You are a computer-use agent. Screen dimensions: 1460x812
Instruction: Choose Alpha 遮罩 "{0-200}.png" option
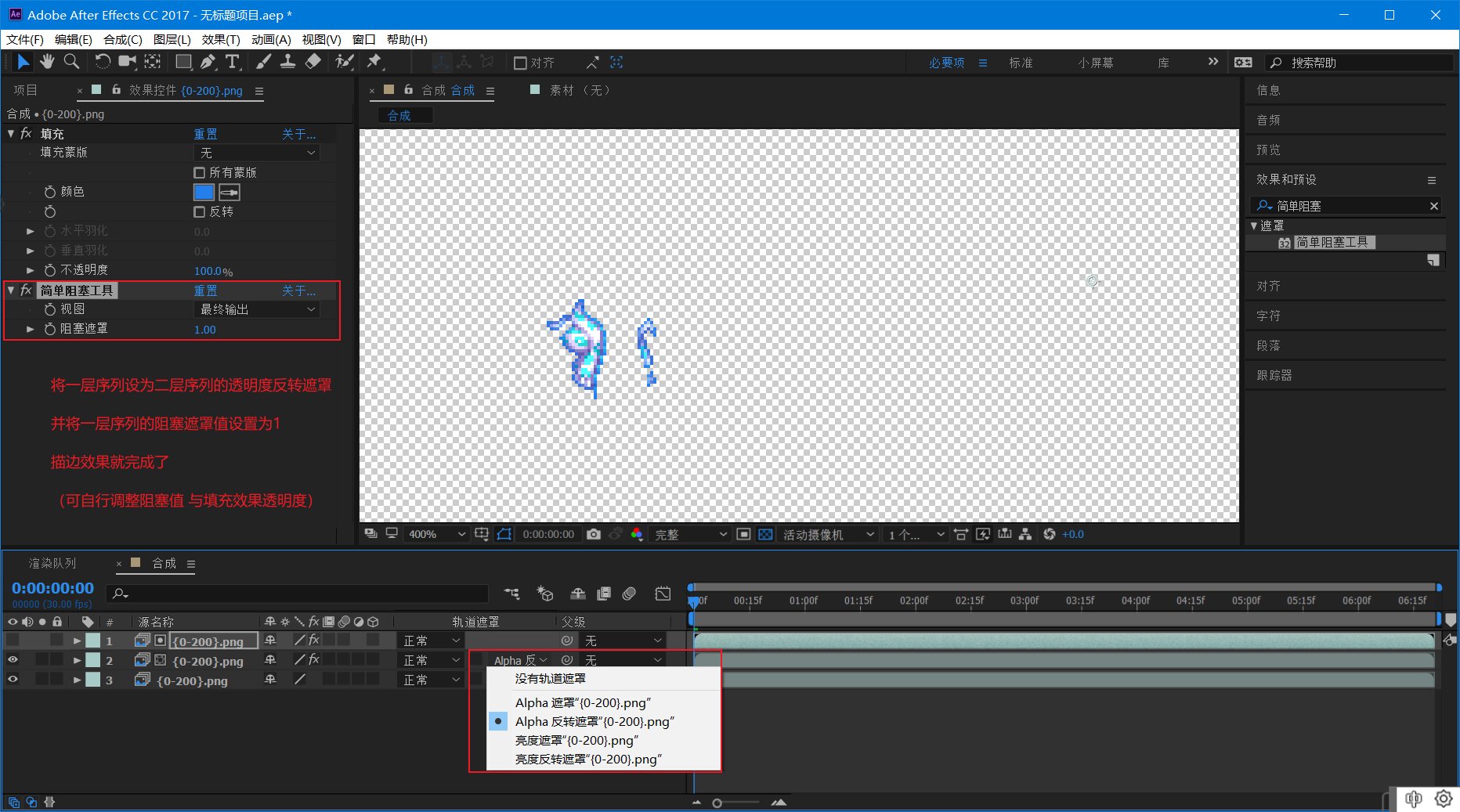click(x=583, y=702)
